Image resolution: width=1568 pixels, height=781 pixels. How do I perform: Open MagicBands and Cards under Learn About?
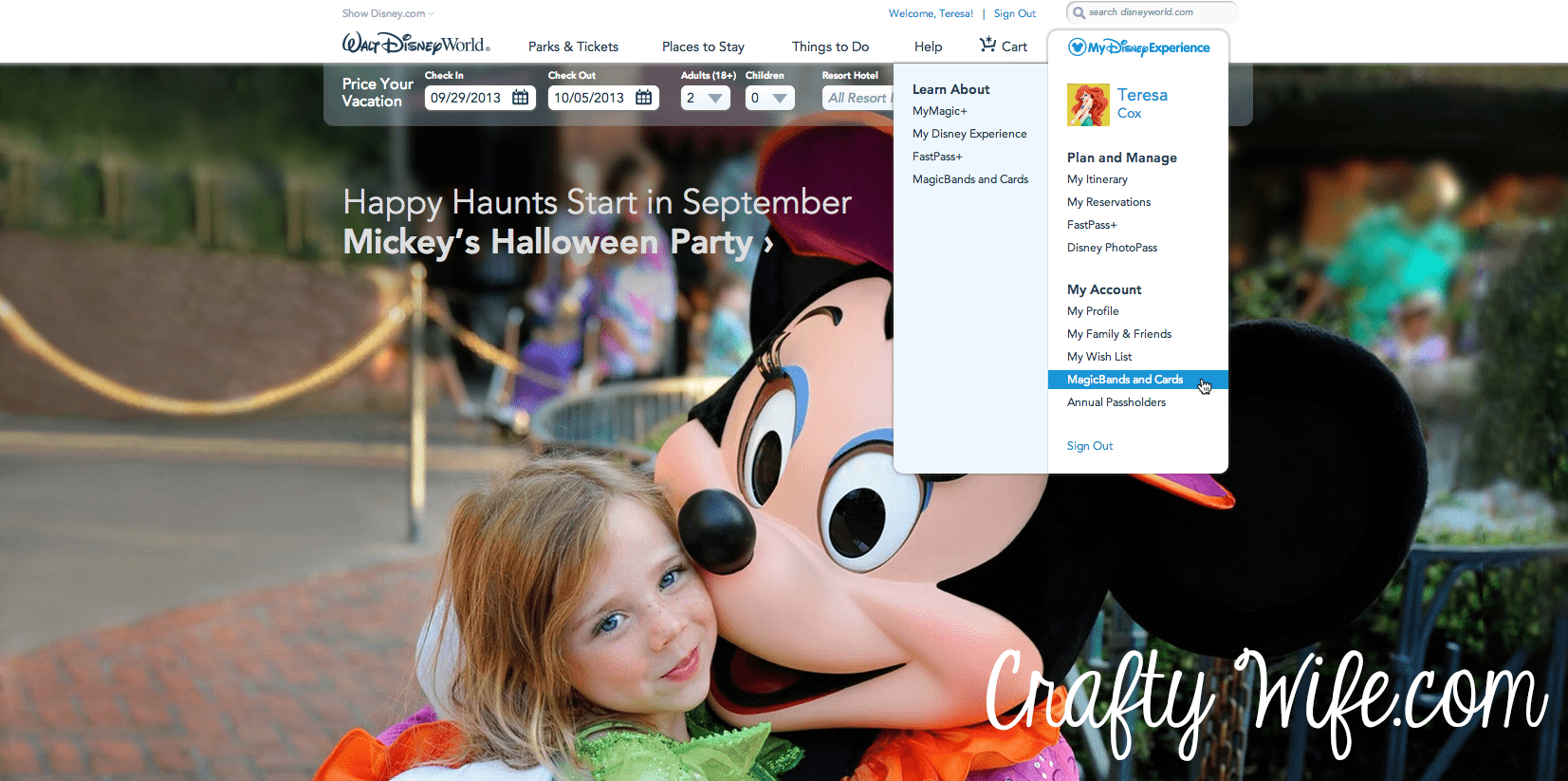coord(970,179)
